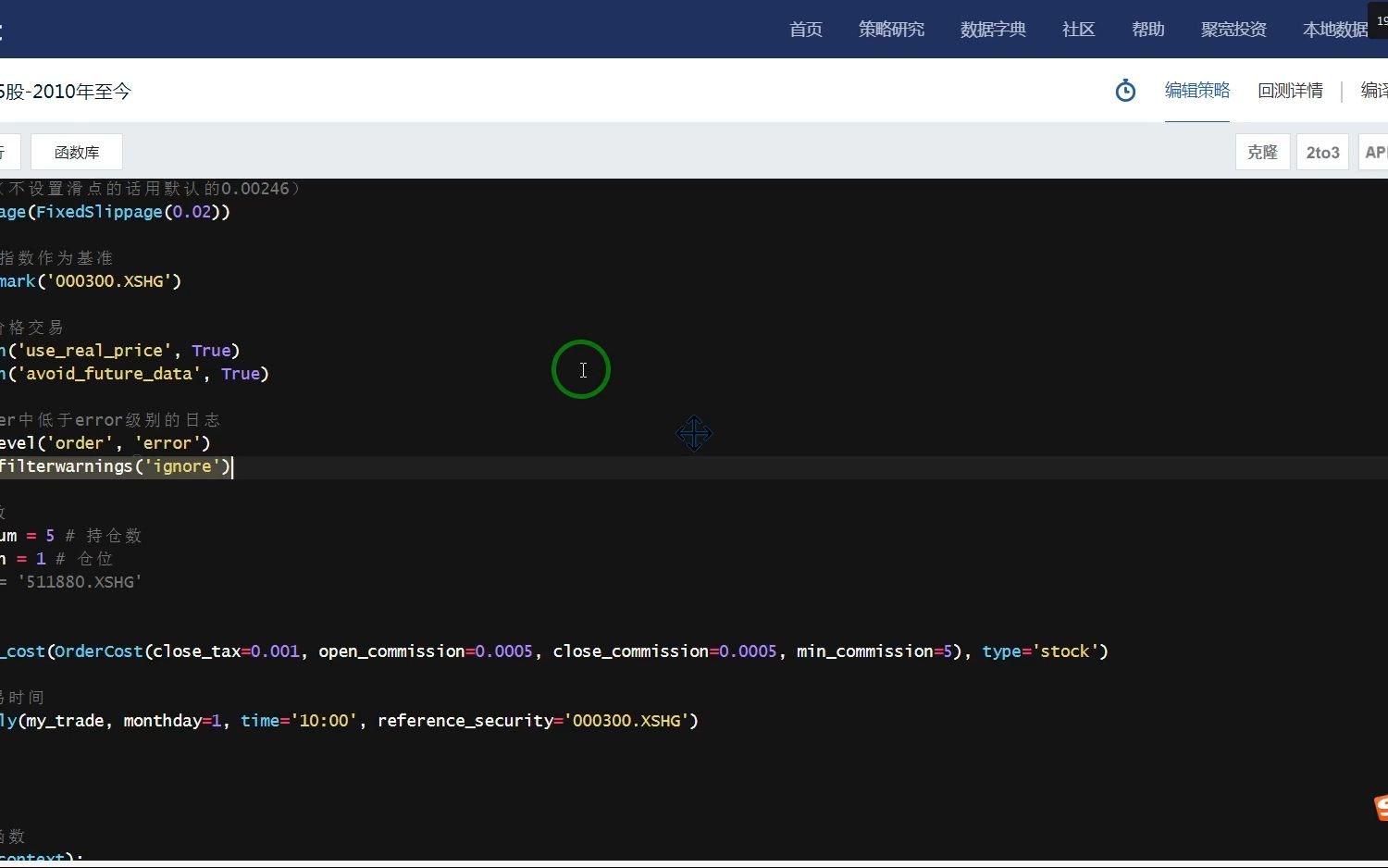Click the monthday=1 parameter

pos(172,721)
